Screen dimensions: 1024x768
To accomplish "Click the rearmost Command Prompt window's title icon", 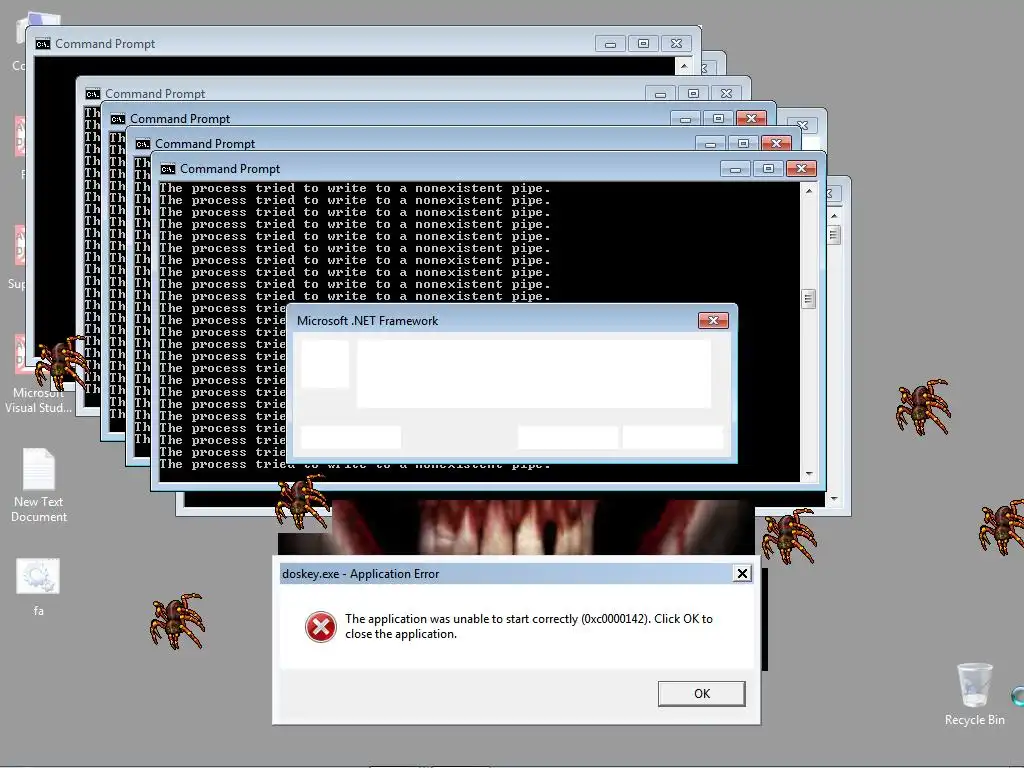I will 43,44.
